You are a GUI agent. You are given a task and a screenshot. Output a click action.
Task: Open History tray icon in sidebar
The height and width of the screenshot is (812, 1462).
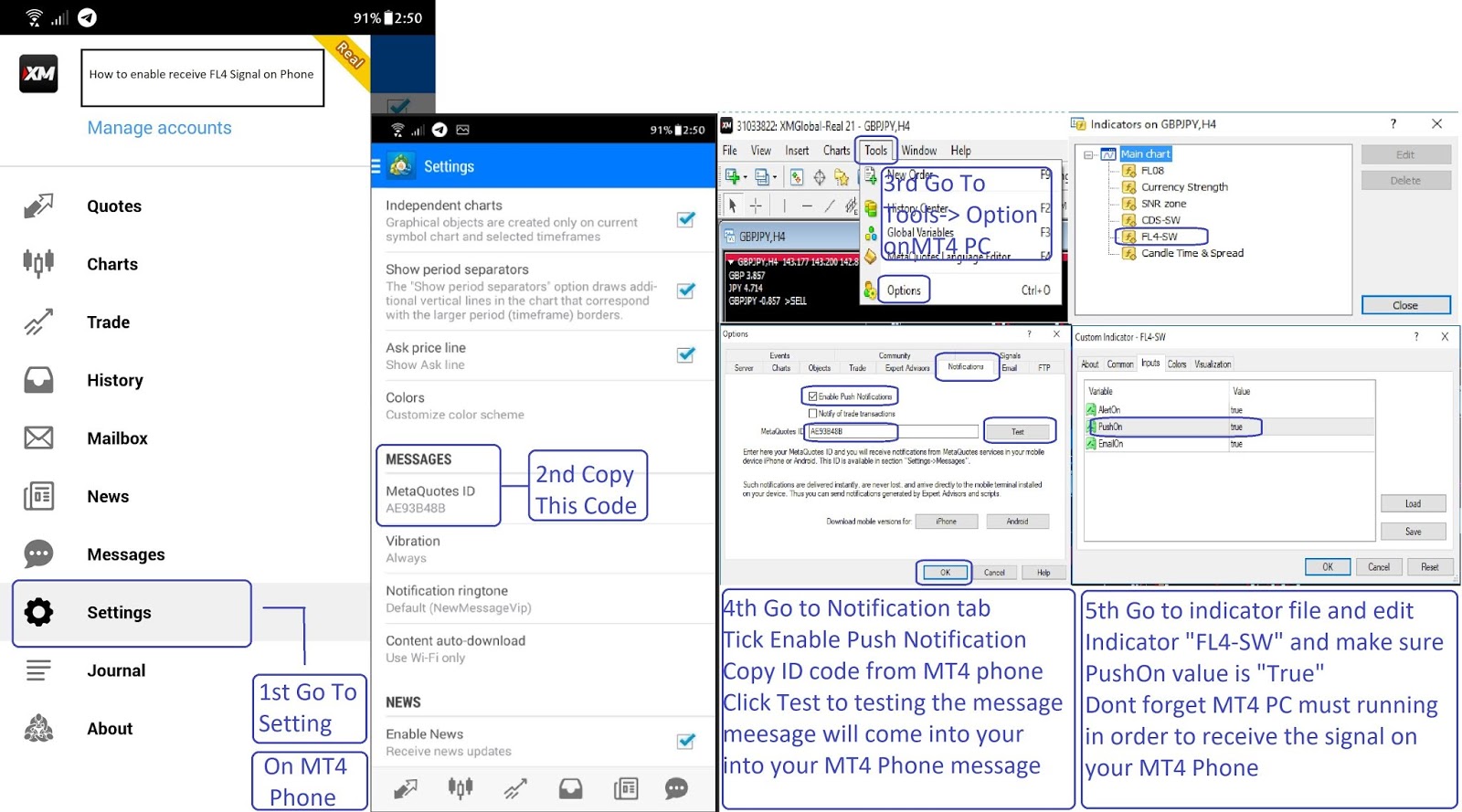(38, 380)
